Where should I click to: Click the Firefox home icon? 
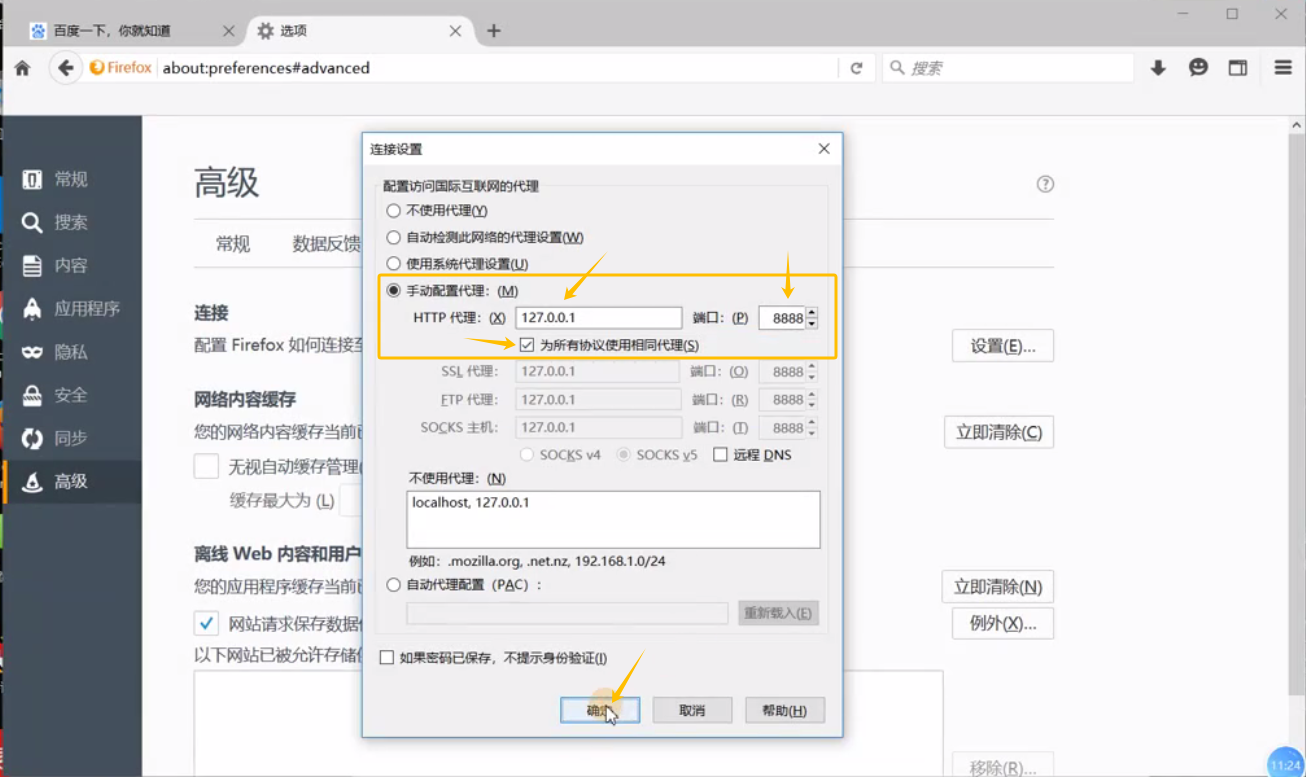pyautogui.click(x=22, y=68)
